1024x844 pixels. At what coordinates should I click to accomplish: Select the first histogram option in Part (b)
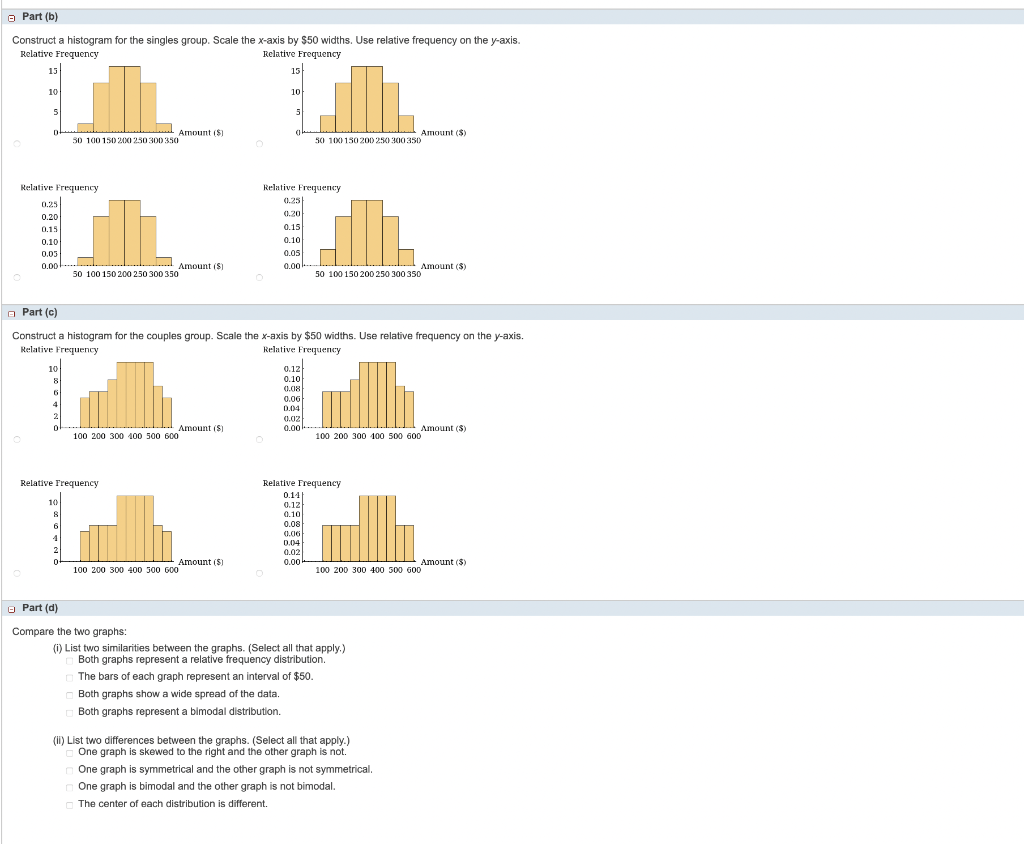point(17,144)
